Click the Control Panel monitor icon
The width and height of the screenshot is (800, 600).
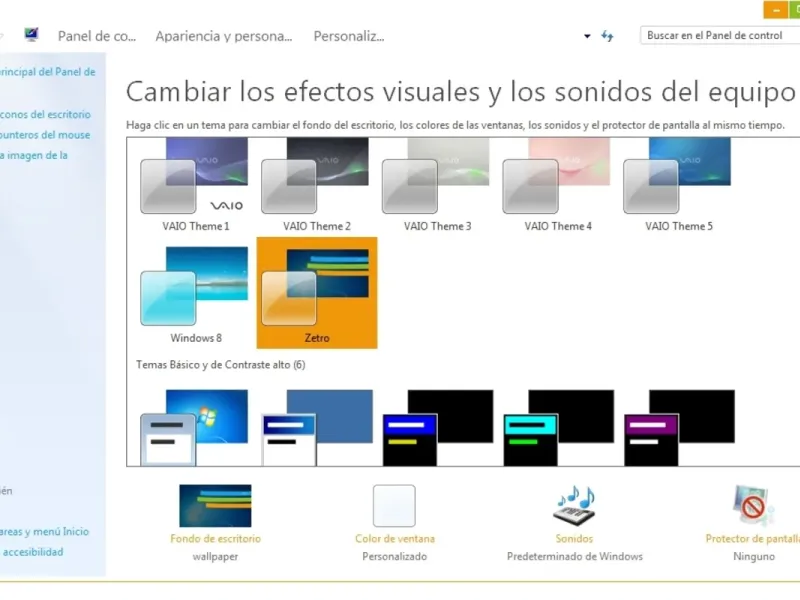(32, 35)
